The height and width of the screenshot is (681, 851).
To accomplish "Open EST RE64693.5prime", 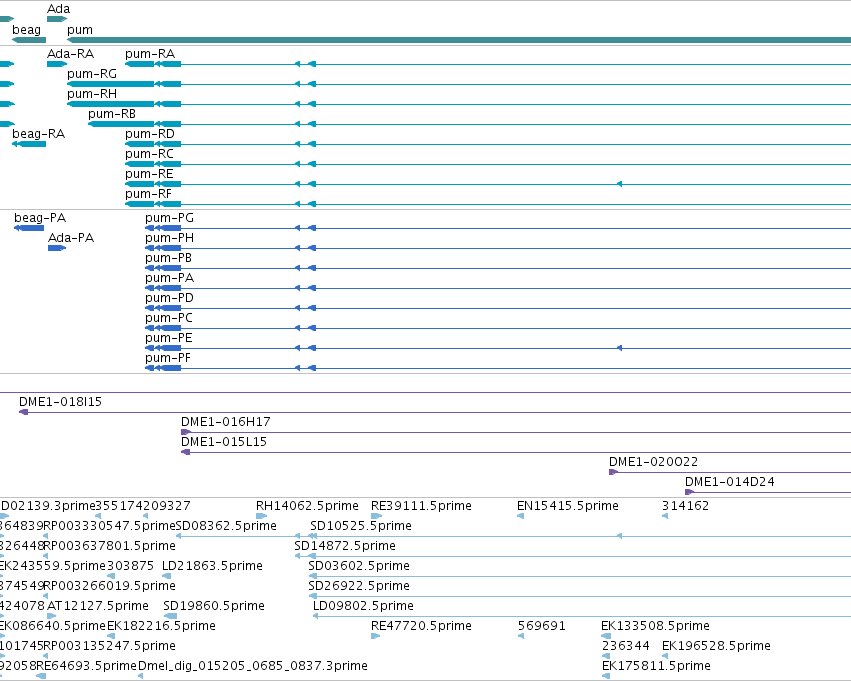I will [86, 666].
